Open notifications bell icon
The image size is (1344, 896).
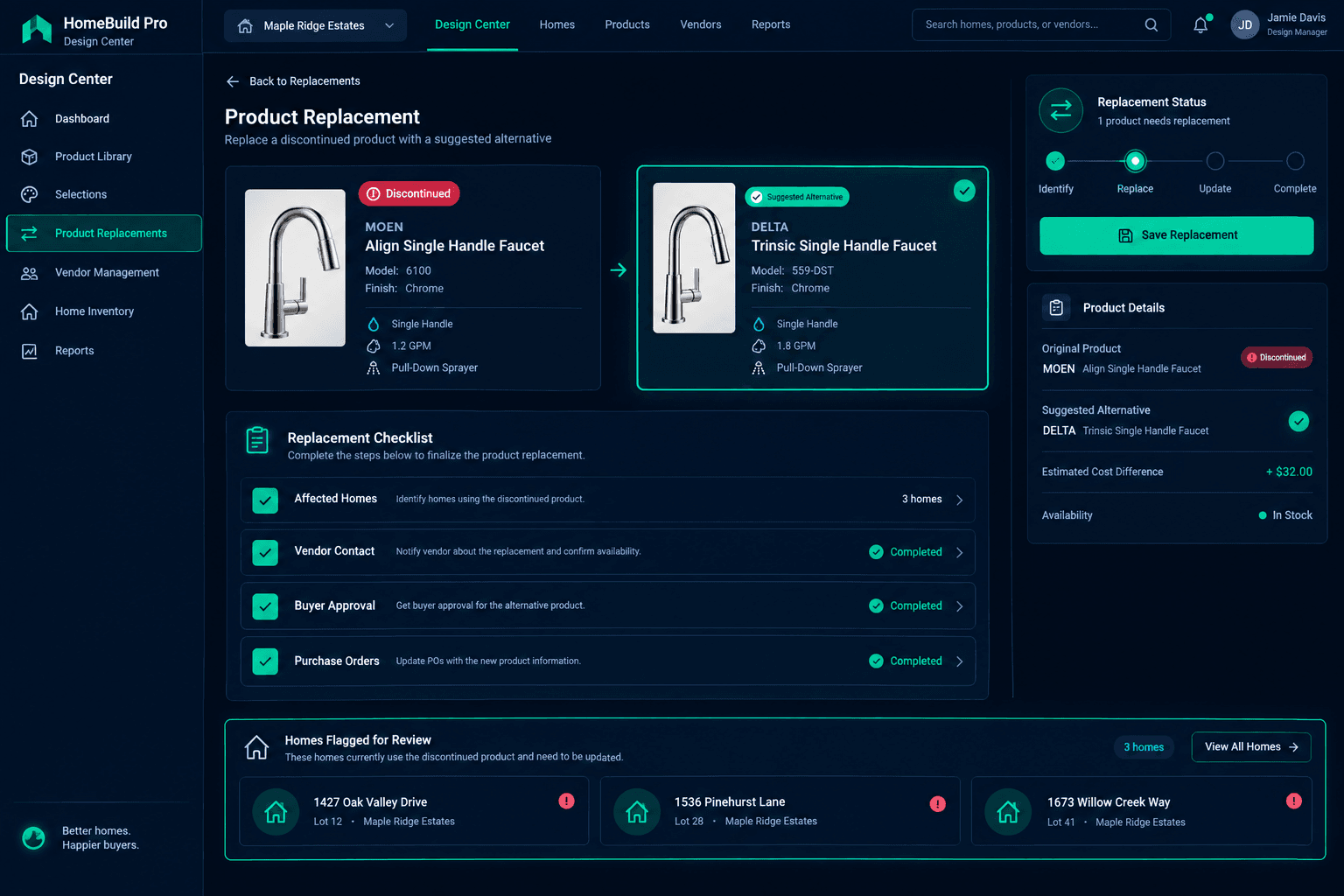point(1200,25)
